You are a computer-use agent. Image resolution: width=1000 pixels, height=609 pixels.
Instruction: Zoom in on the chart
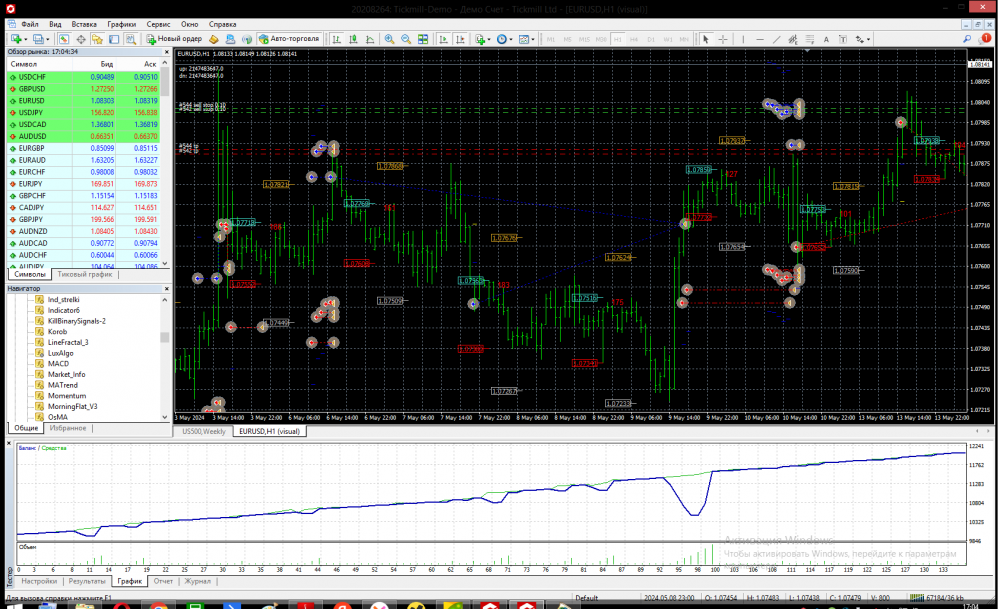coord(389,39)
